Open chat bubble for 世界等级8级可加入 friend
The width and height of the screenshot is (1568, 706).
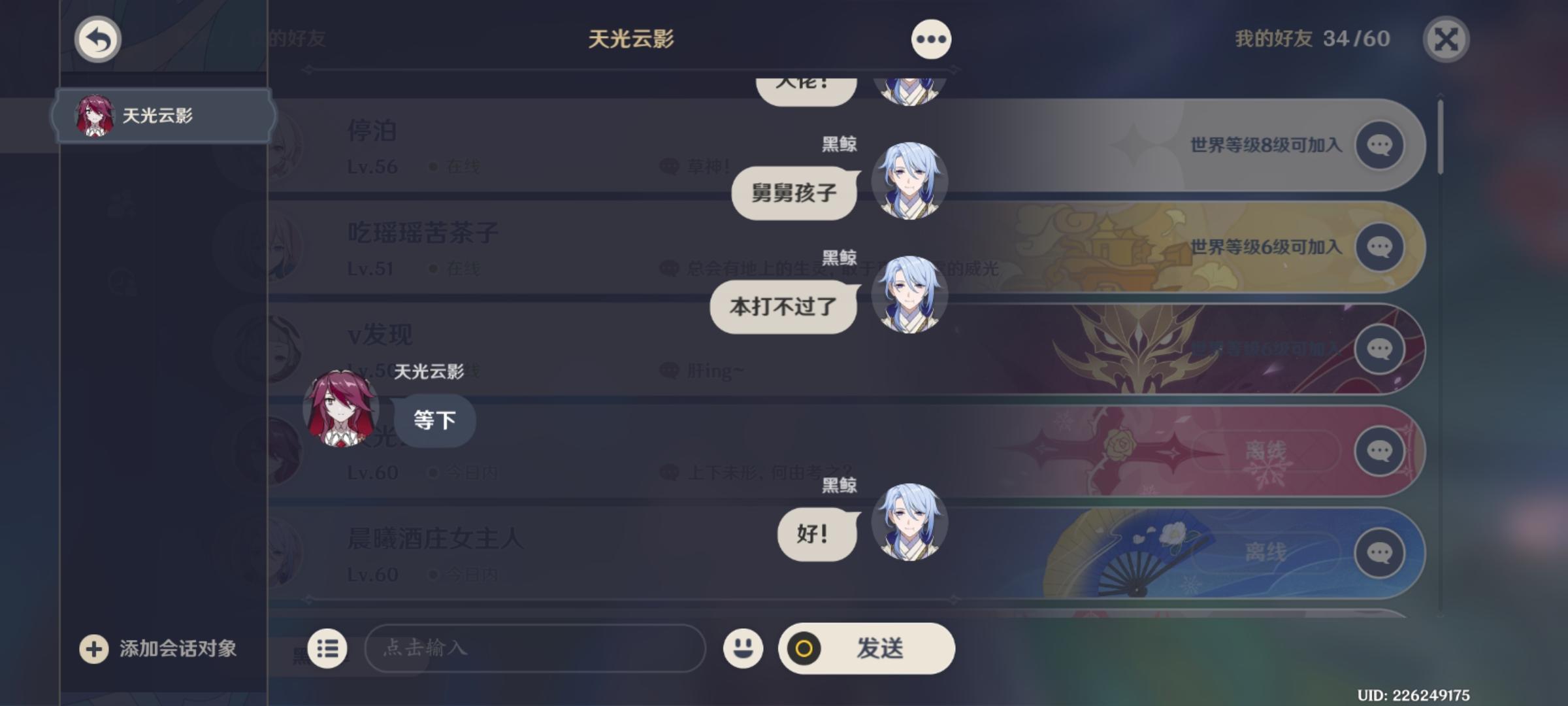[x=1380, y=145]
